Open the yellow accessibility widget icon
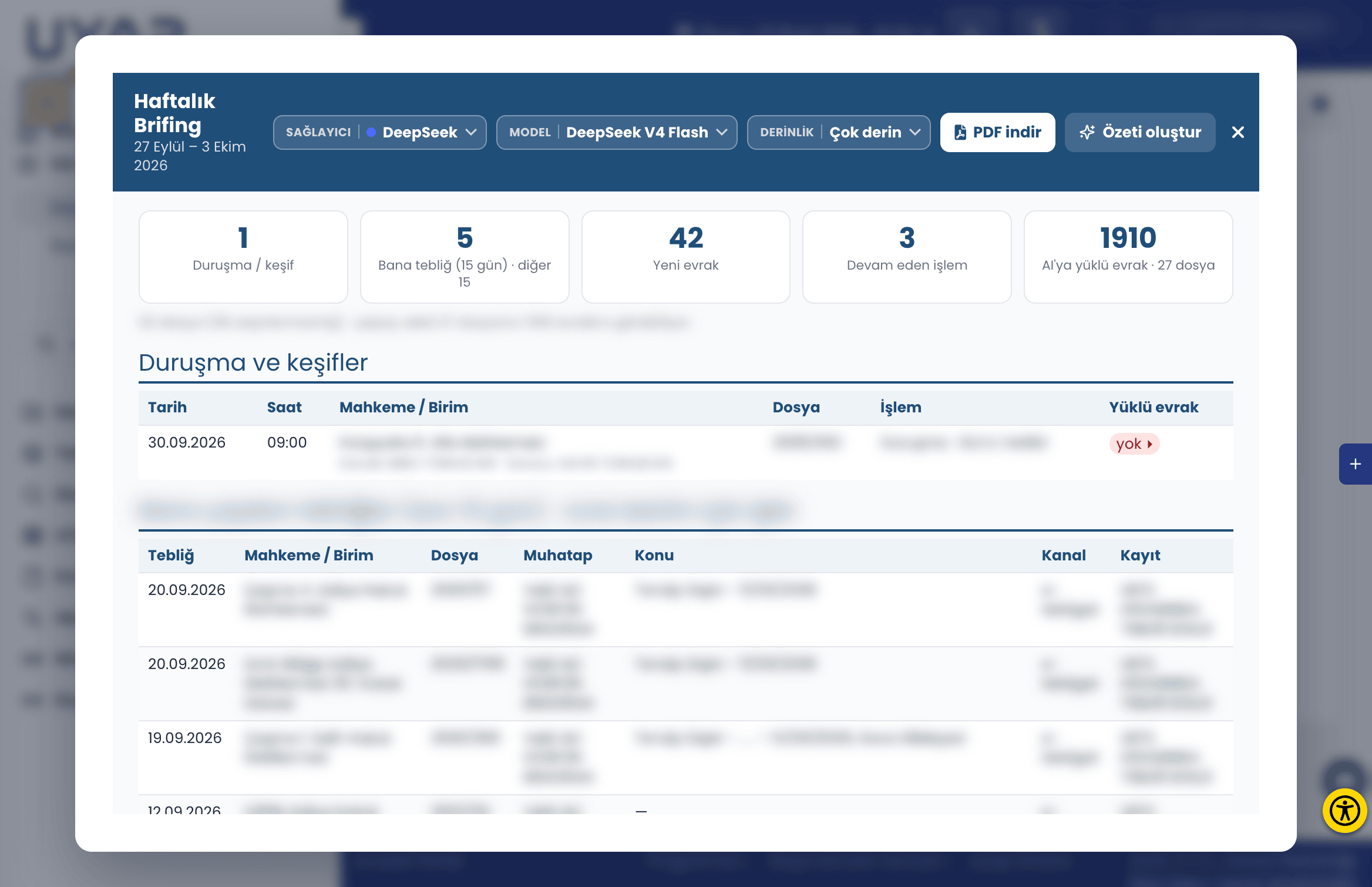 [x=1344, y=811]
